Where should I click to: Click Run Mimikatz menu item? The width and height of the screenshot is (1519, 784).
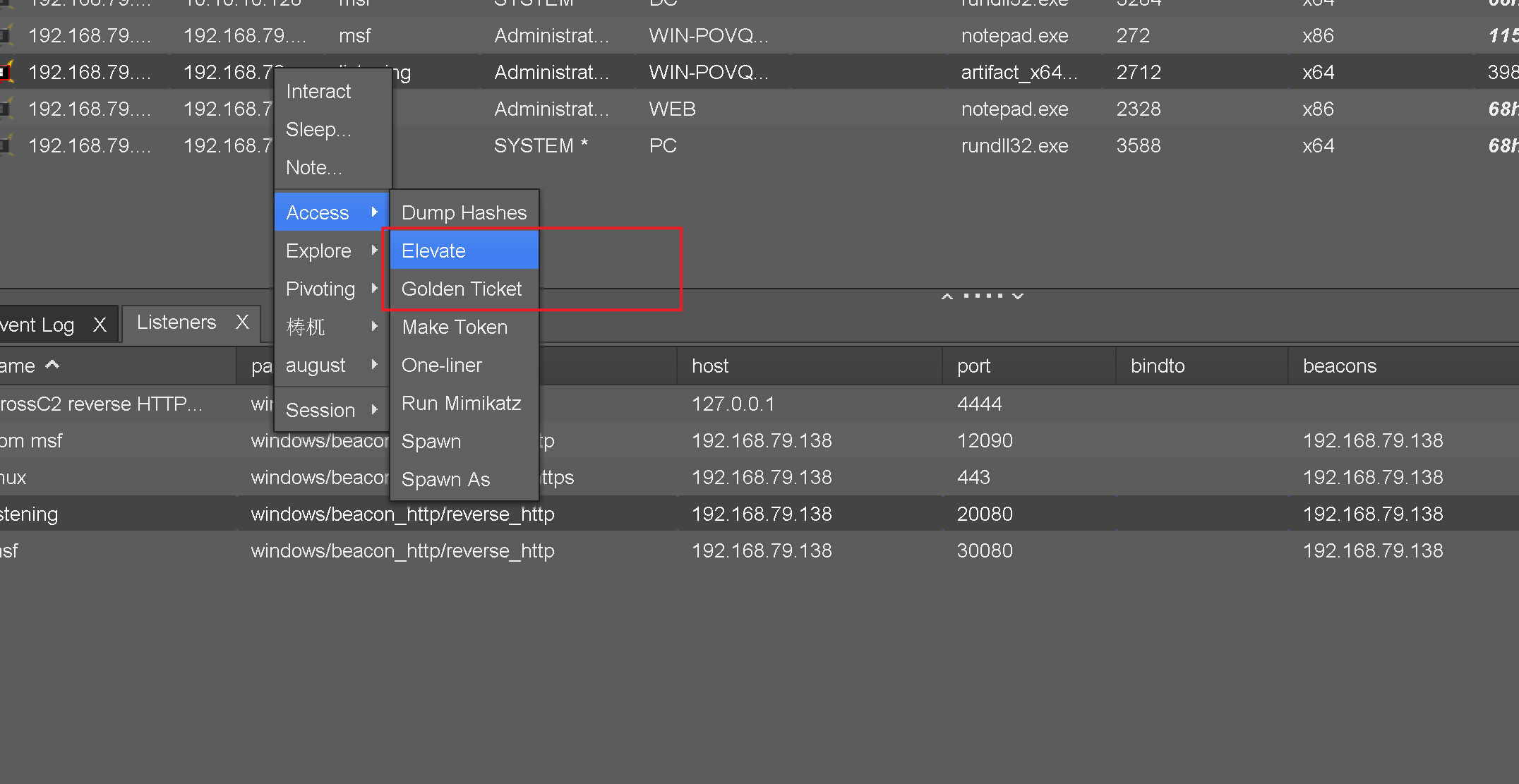(x=461, y=403)
